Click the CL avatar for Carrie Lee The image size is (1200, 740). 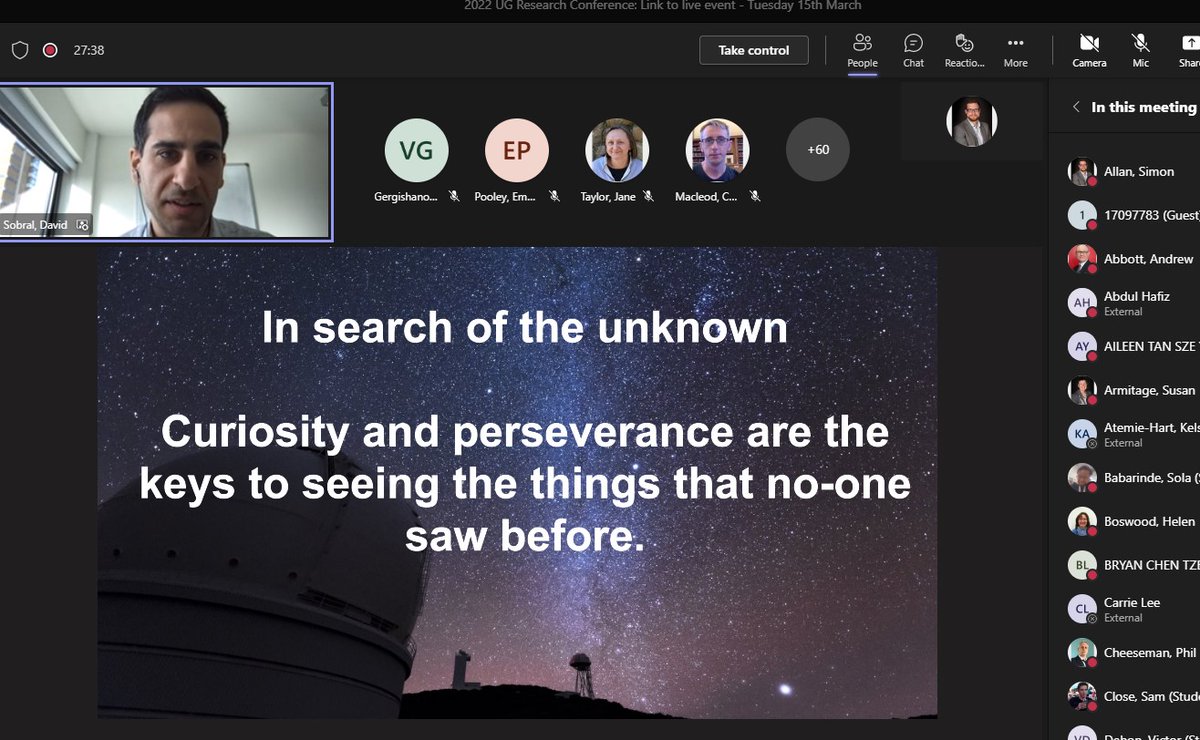point(1082,609)
